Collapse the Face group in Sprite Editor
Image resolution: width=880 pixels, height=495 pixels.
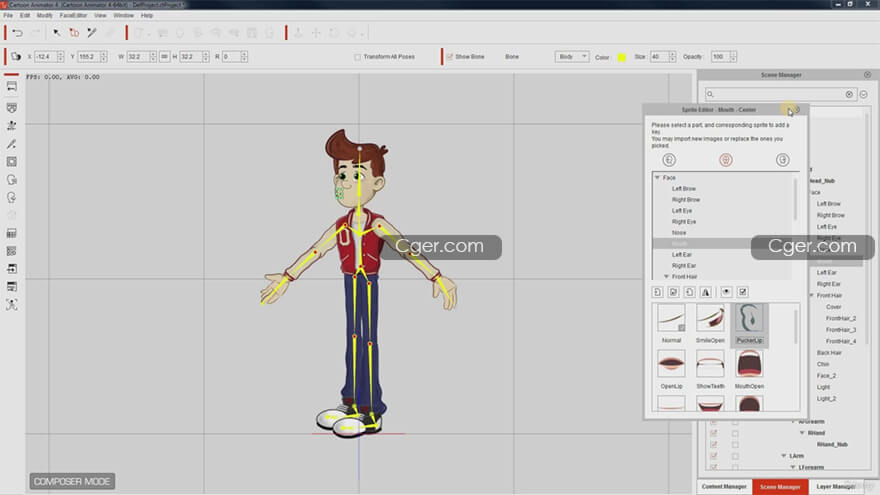[658, 177]
